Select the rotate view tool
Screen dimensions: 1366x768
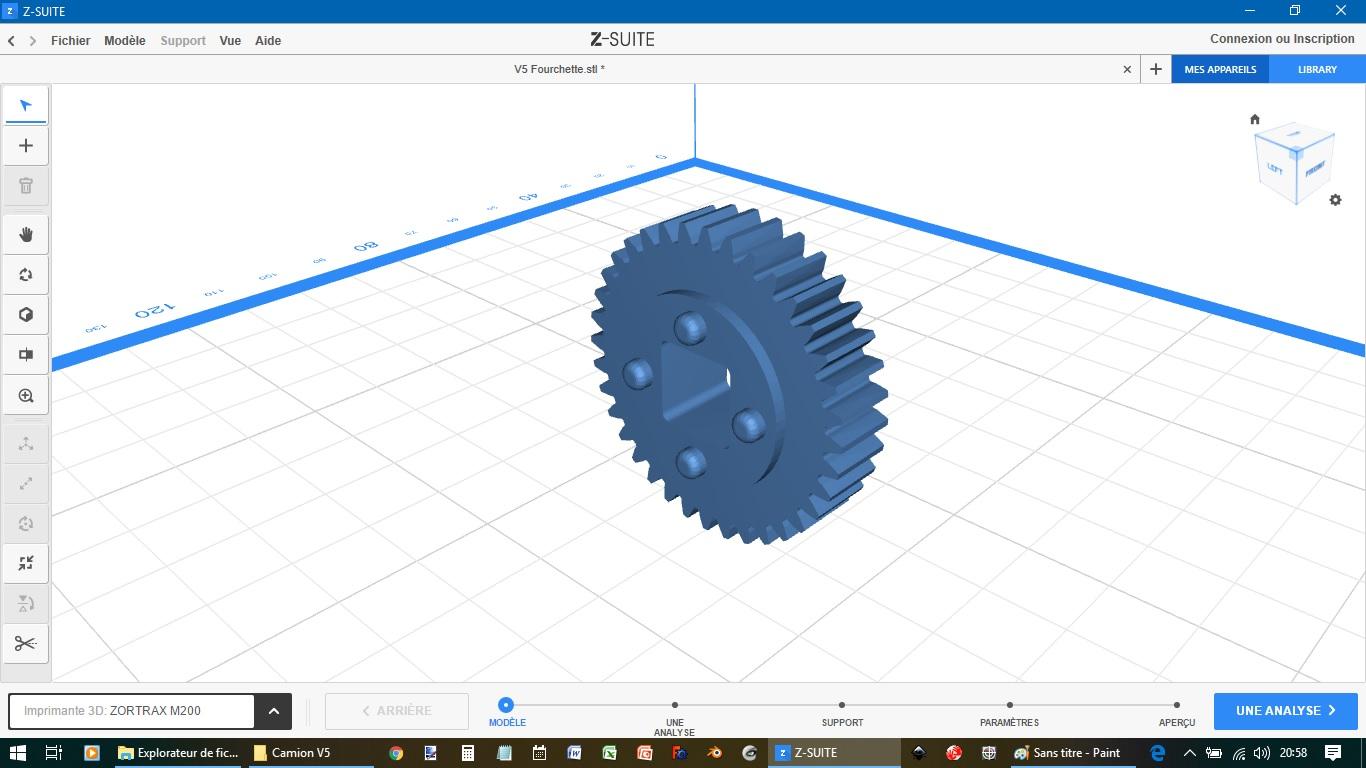click(26, 274)
